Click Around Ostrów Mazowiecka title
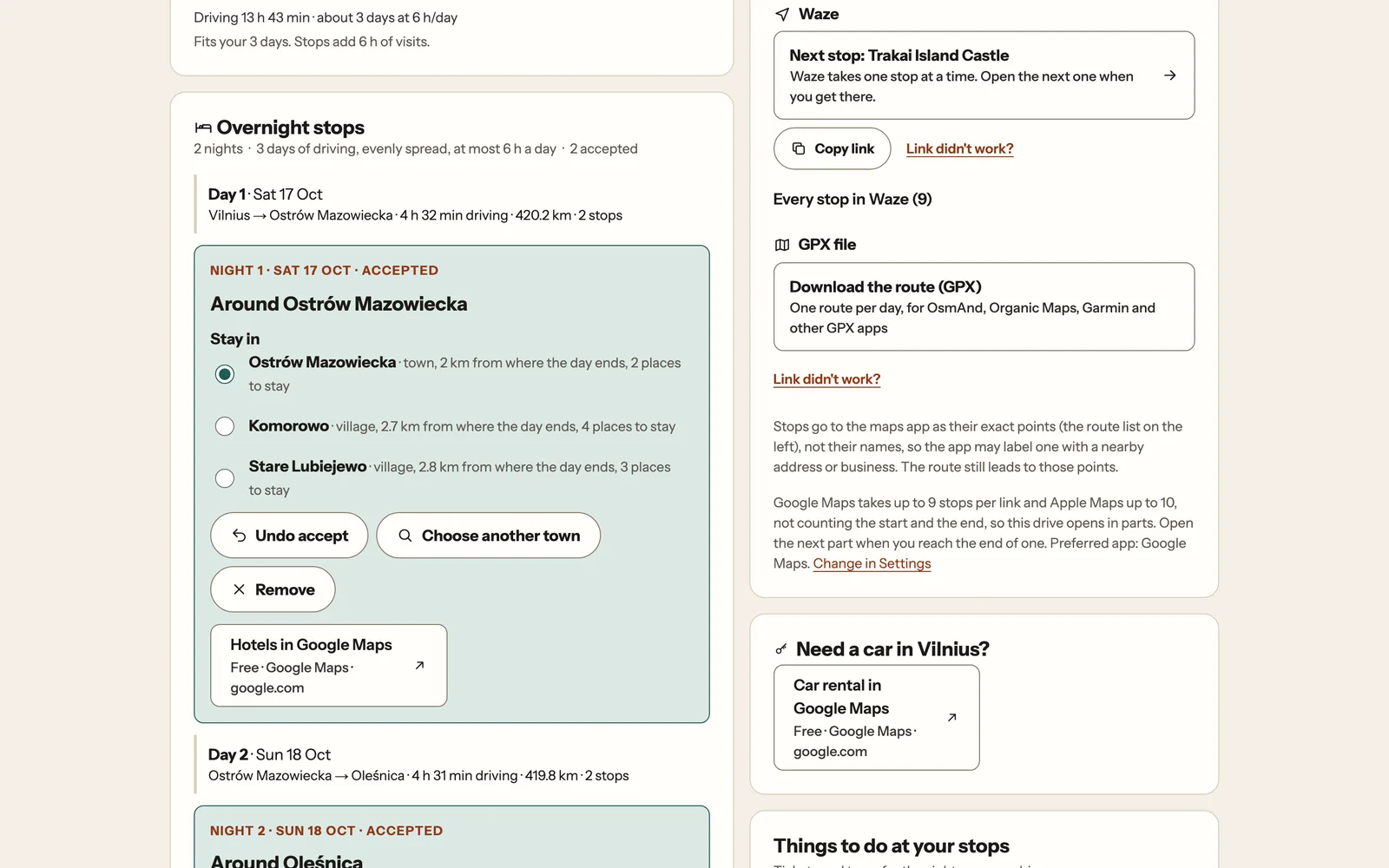This screenshot has height=868, width=1389. pyautogui.click(x=339, y=304)
